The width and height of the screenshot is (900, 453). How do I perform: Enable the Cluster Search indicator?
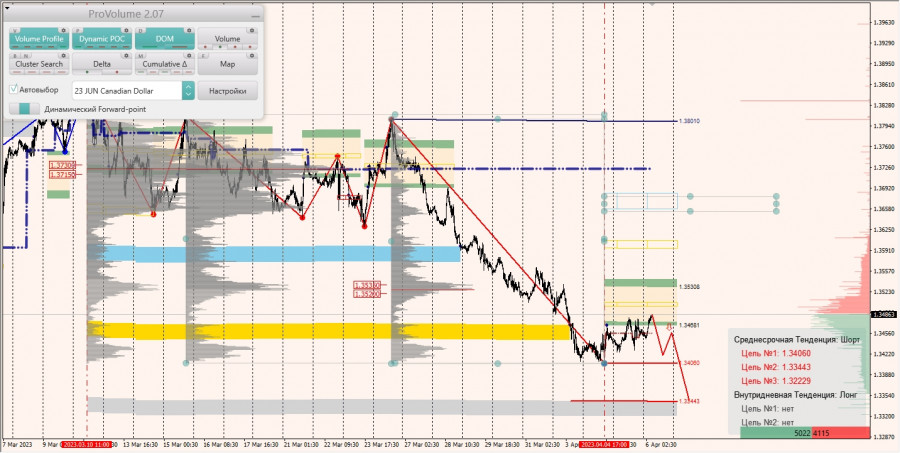click(39, 64)
